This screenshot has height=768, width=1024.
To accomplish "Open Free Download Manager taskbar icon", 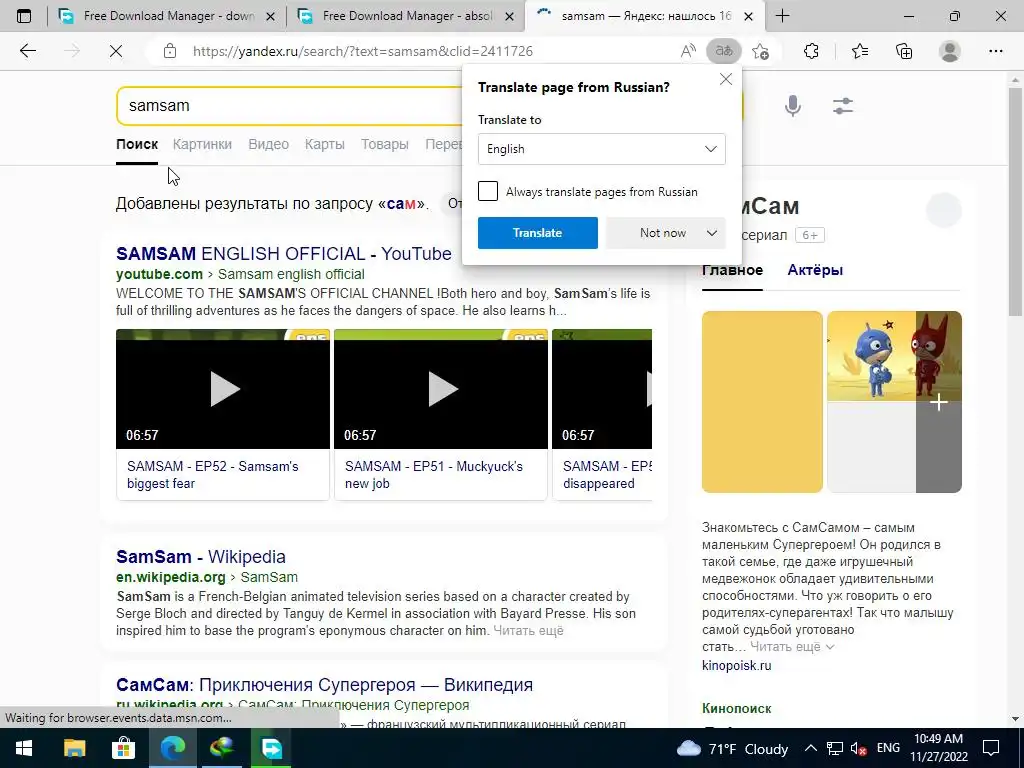I will [271, 748].
